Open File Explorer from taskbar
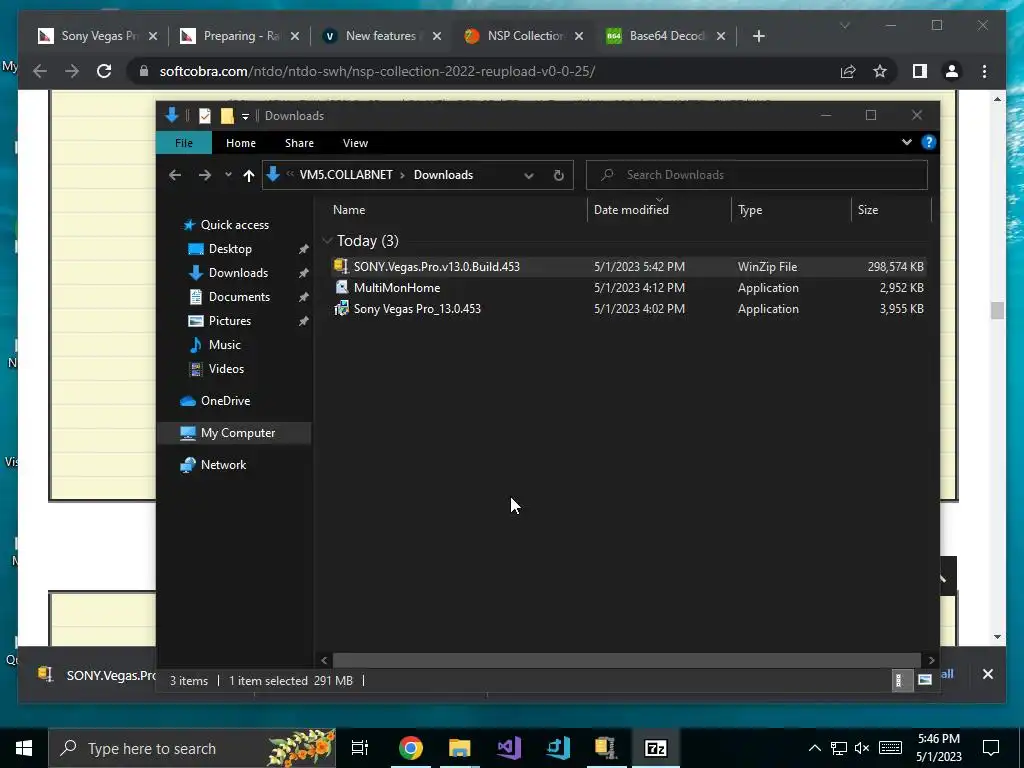 click(460, 748)
